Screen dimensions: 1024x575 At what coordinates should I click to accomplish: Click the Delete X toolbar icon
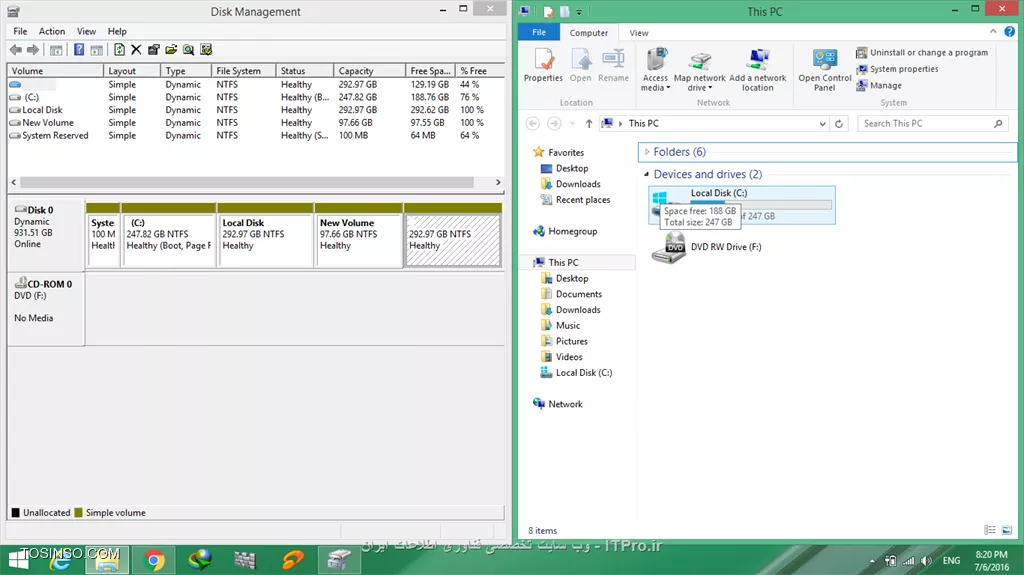tap(136, 50)
